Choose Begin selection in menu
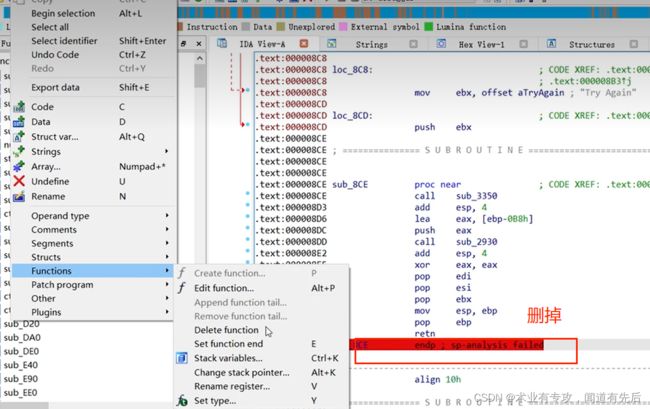Viewport: 650px width, 409px height. coord(63,13)
